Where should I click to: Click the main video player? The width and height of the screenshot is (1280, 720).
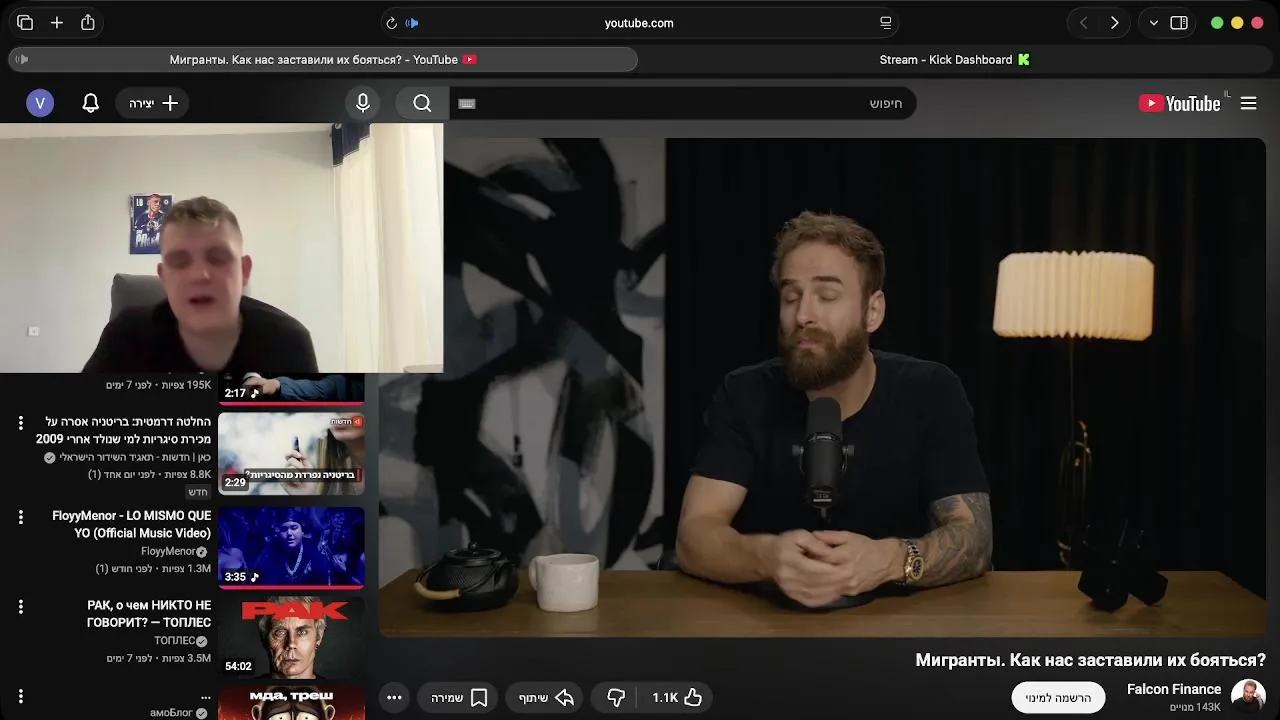pos(822,387)
